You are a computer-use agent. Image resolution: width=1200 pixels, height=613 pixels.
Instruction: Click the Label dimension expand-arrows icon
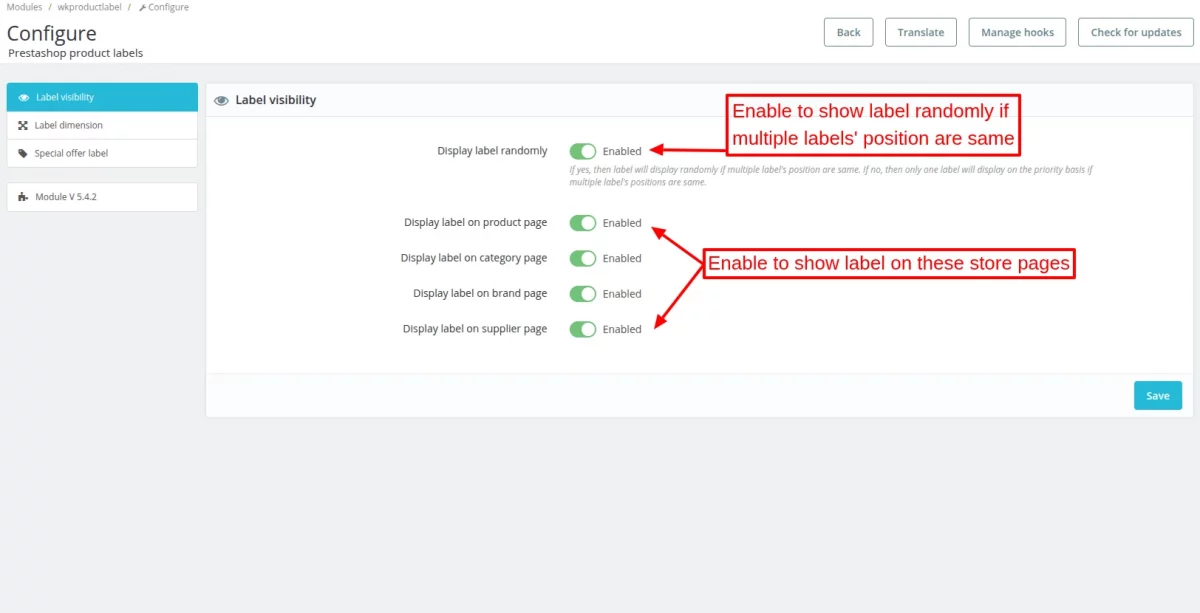(23, 125)
